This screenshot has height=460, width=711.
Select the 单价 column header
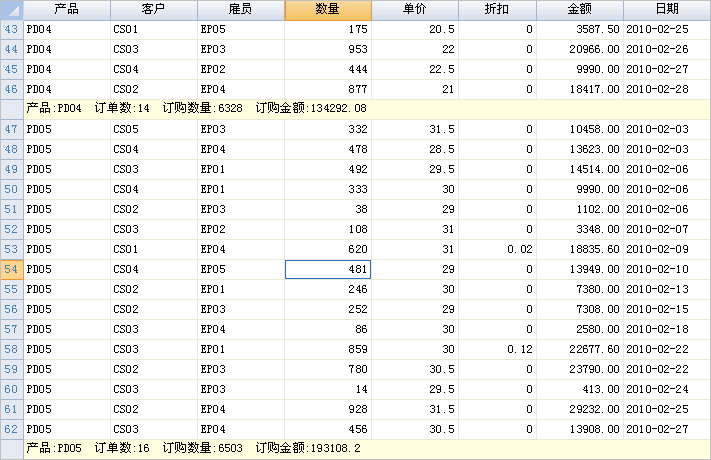pos(415,10)
